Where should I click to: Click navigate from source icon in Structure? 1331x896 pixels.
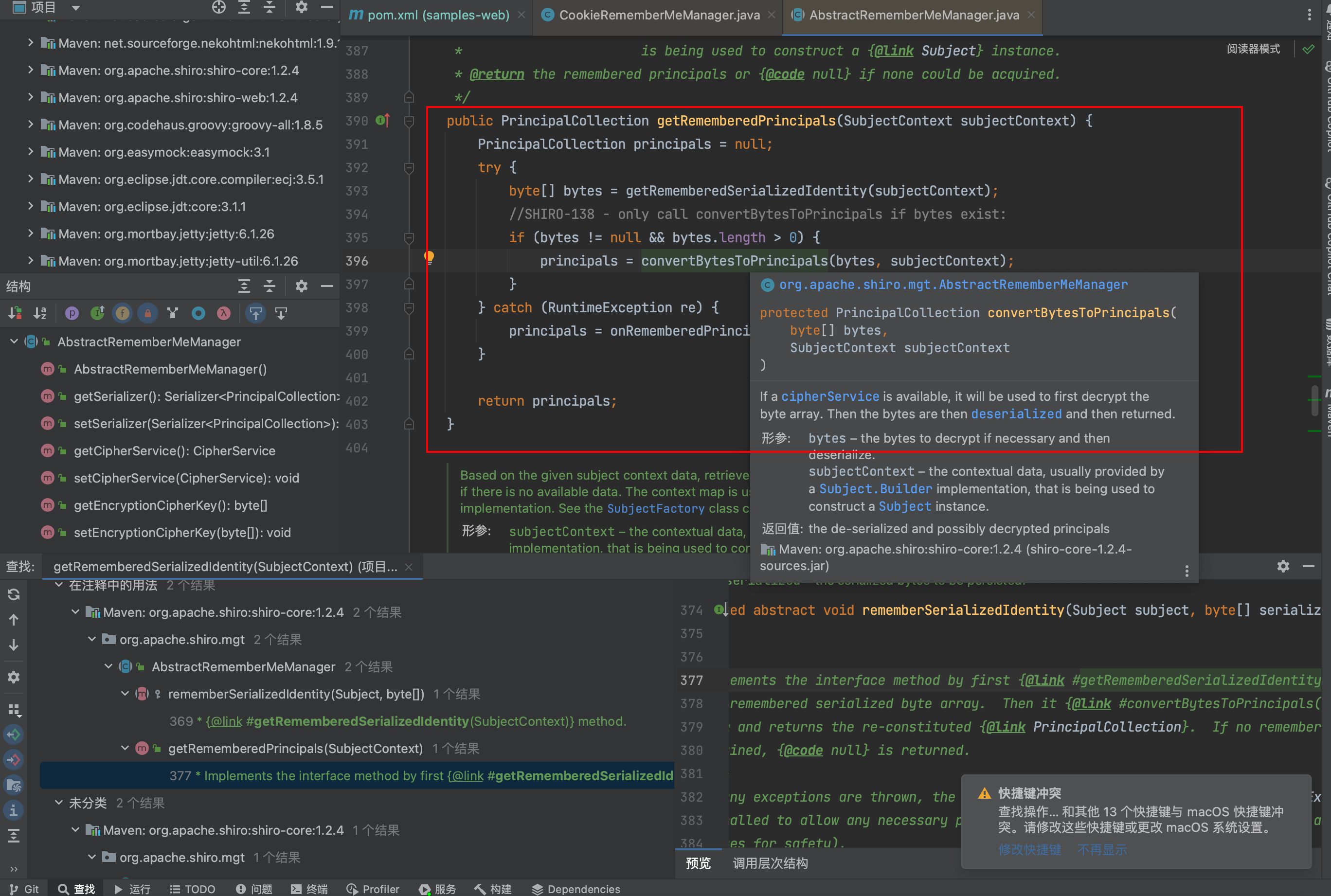click(x=281, y=313)
